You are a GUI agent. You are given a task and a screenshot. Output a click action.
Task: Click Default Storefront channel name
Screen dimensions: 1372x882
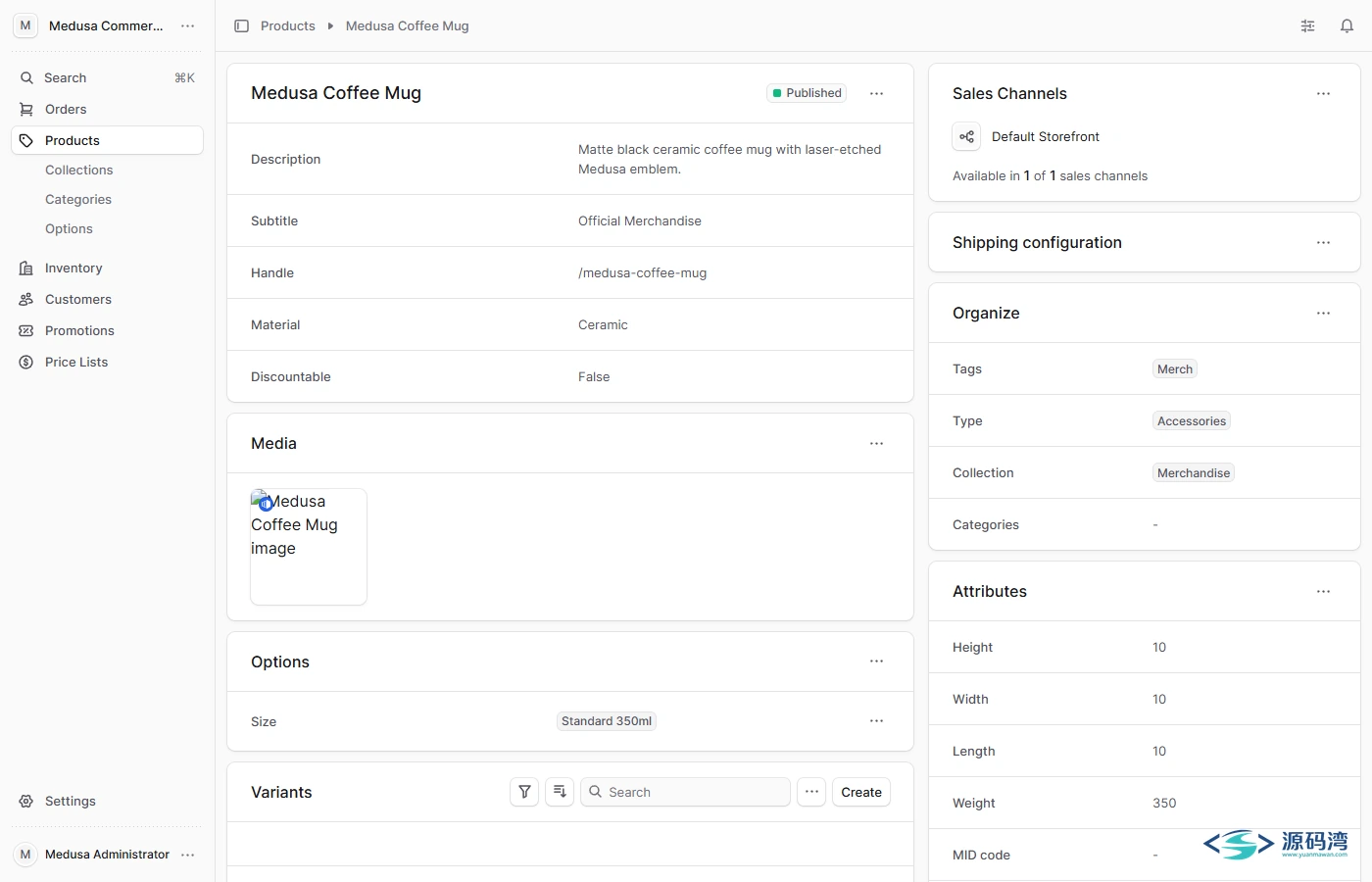click(x=1046, y=136)
